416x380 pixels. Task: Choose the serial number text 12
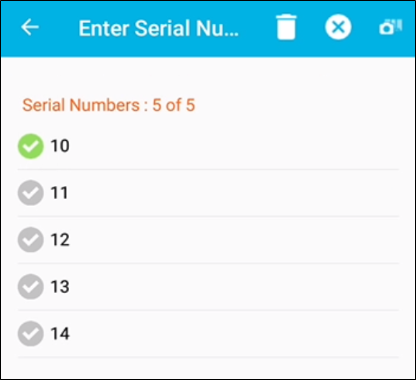60,240
